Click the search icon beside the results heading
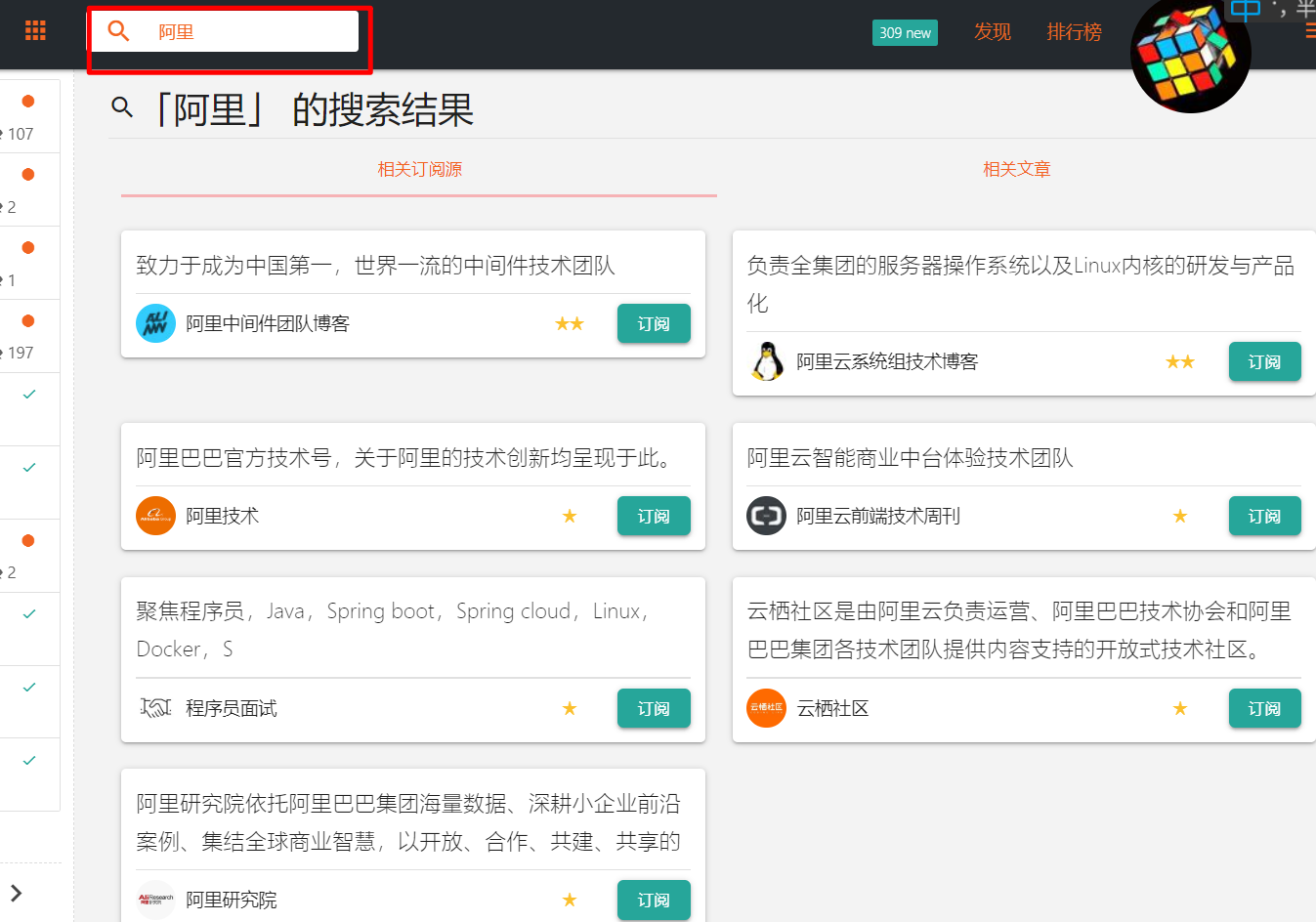The height and width of the screenshot is (922, 1316). (122, 106)
